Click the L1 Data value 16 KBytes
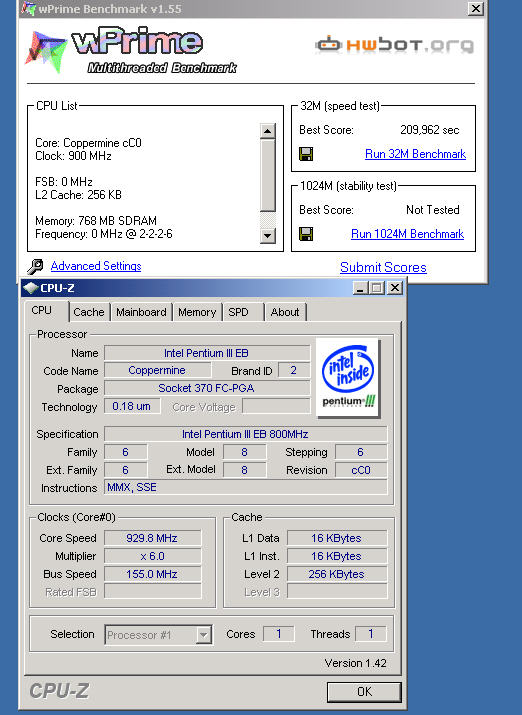Image resolution: width=522 pixels, height=715 pixels. (337, 538)
